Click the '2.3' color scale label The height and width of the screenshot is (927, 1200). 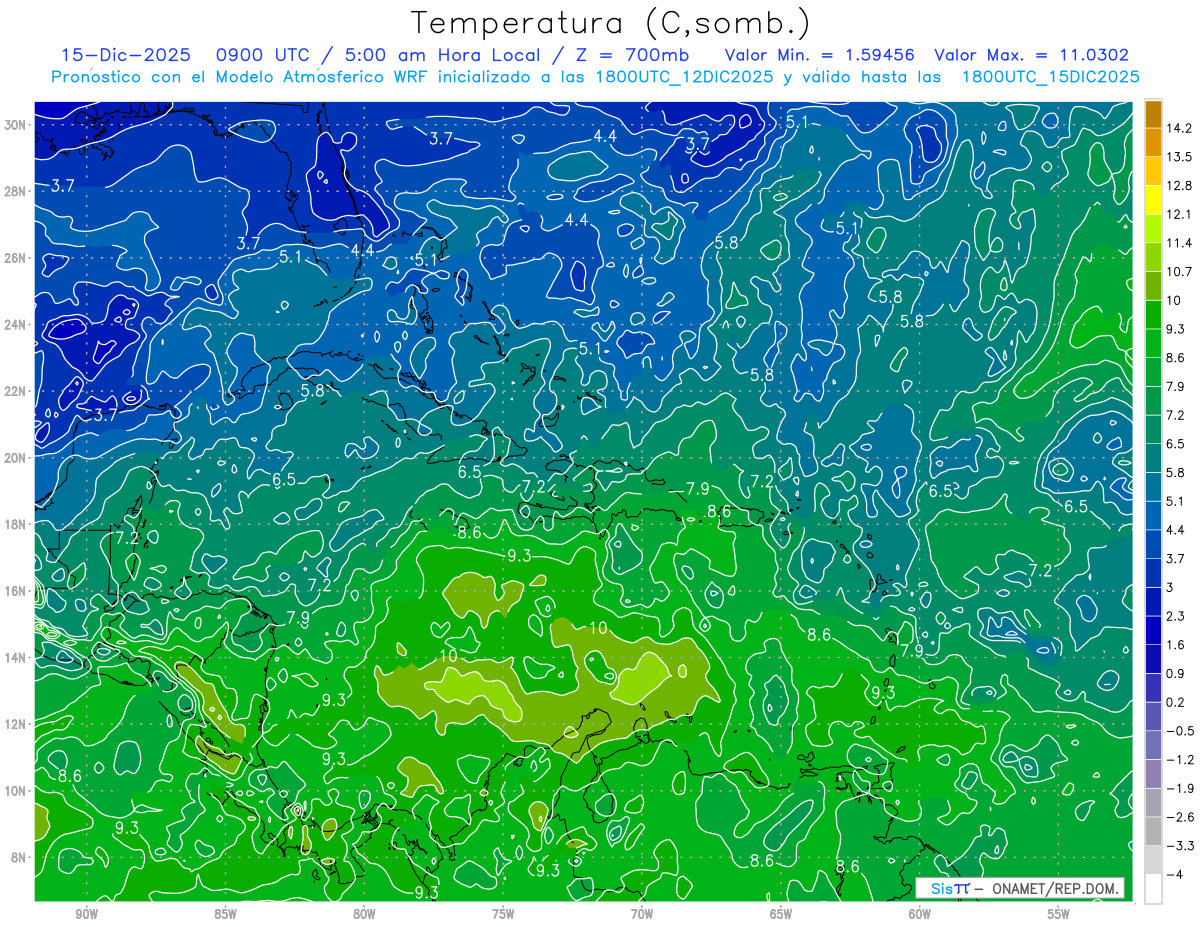coord(1177,616)
